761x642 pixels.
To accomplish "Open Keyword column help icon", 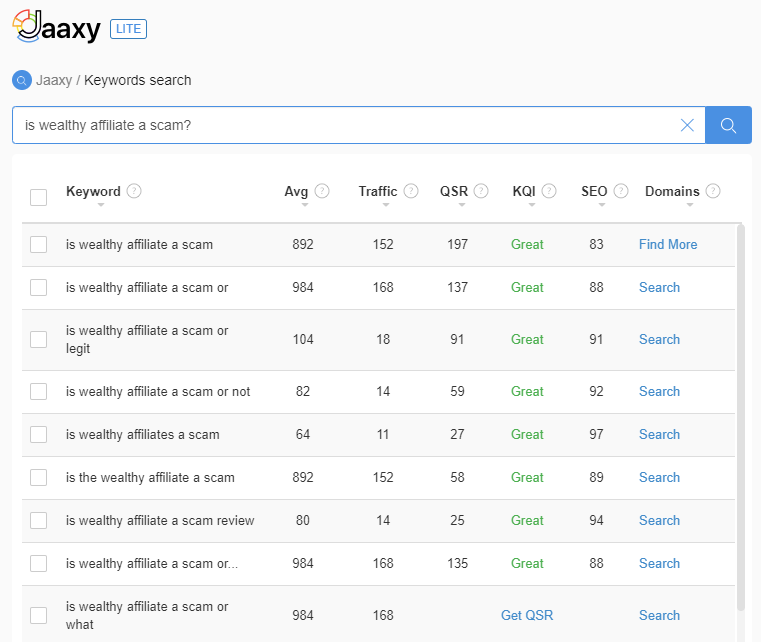I will click(x=134, y=191).
